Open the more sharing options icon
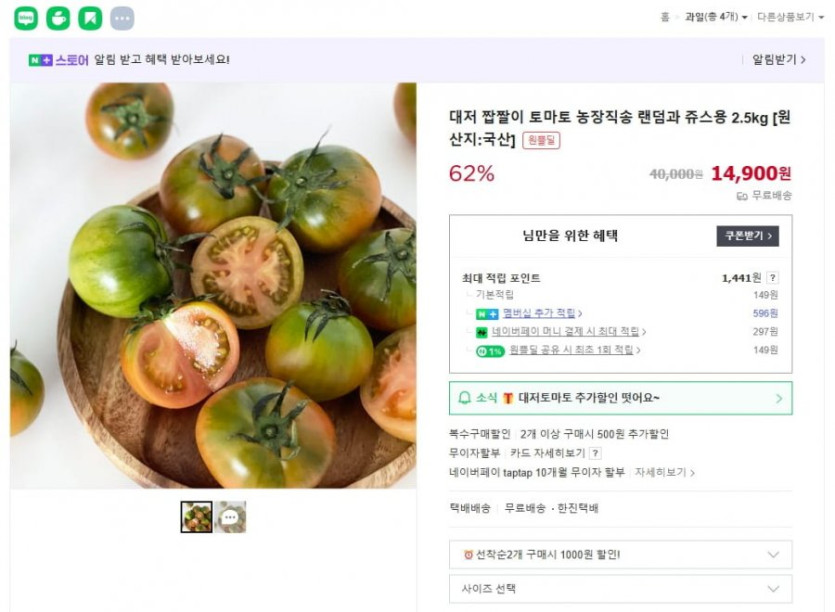 click(x=122, y=18)
